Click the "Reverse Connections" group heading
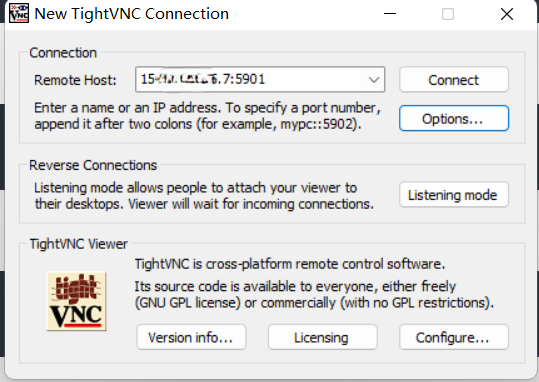This screenshot has height=382, width=539. [93, 165]
